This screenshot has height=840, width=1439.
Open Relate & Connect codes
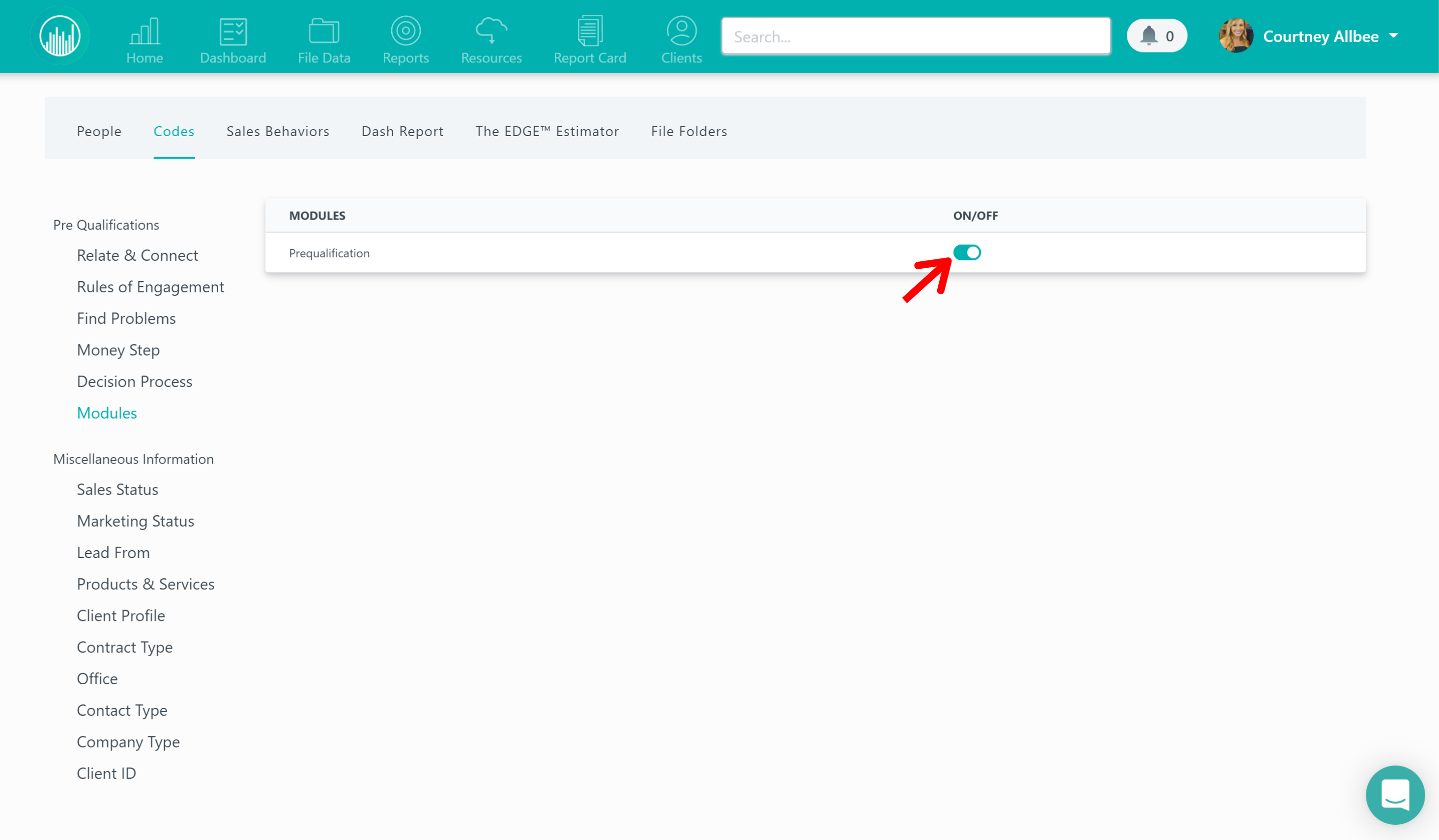click(138, 255)
